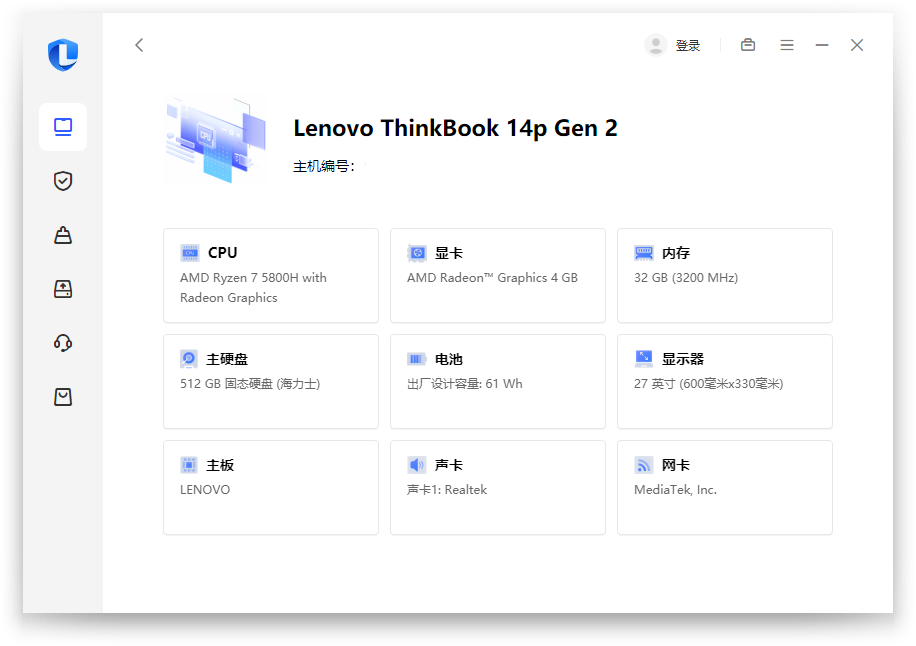Open the CPU info card
Image resolution: width=916 pixels, height=646 pixels.
point(271,276)
